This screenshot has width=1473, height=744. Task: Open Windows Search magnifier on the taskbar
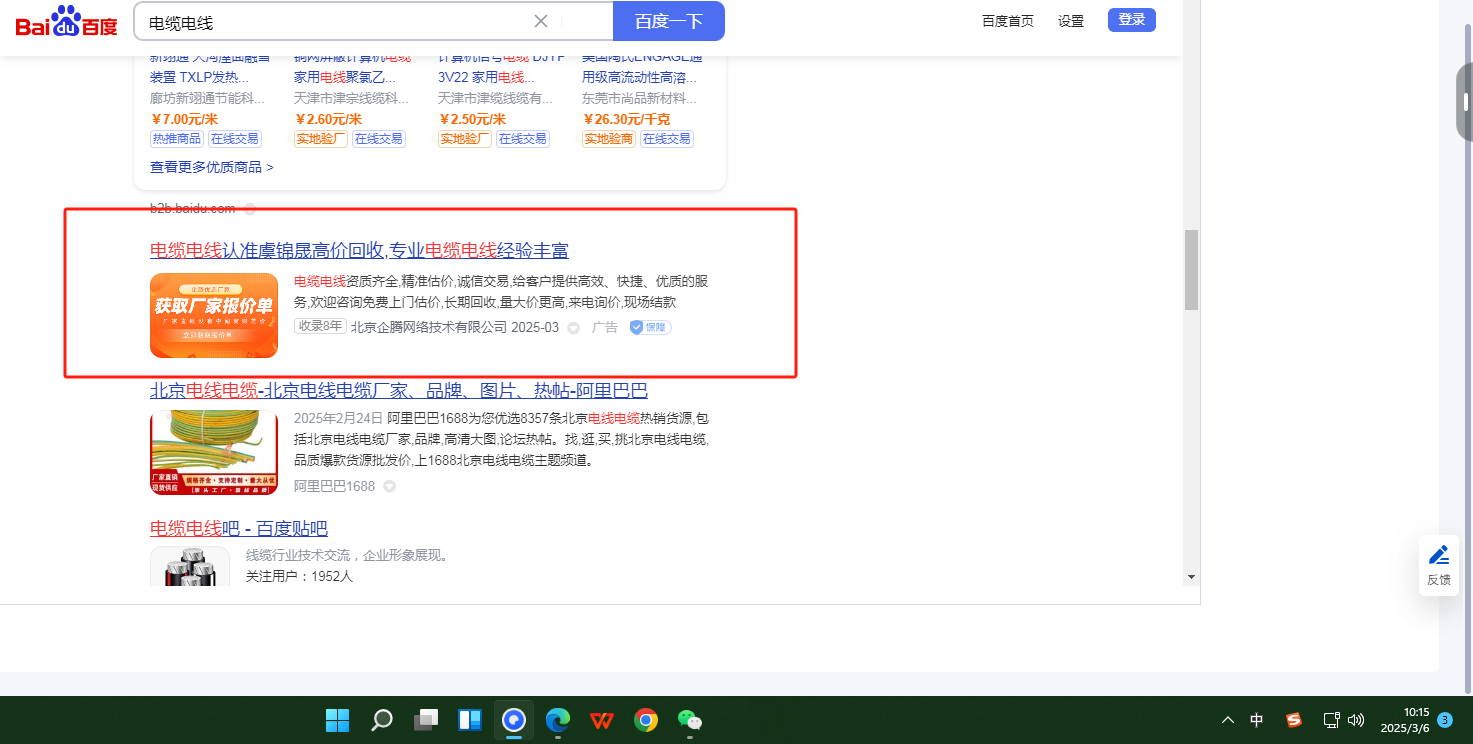click(x=382, y=720)
